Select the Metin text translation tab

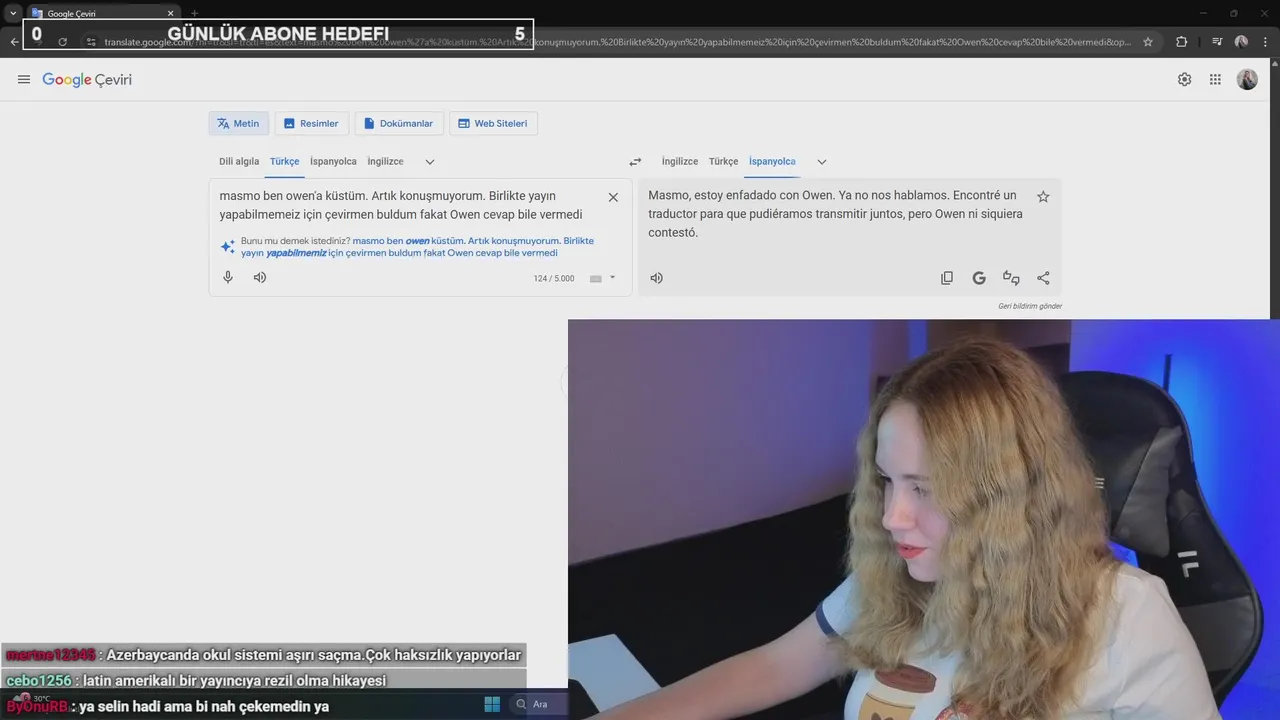(238, 123)
